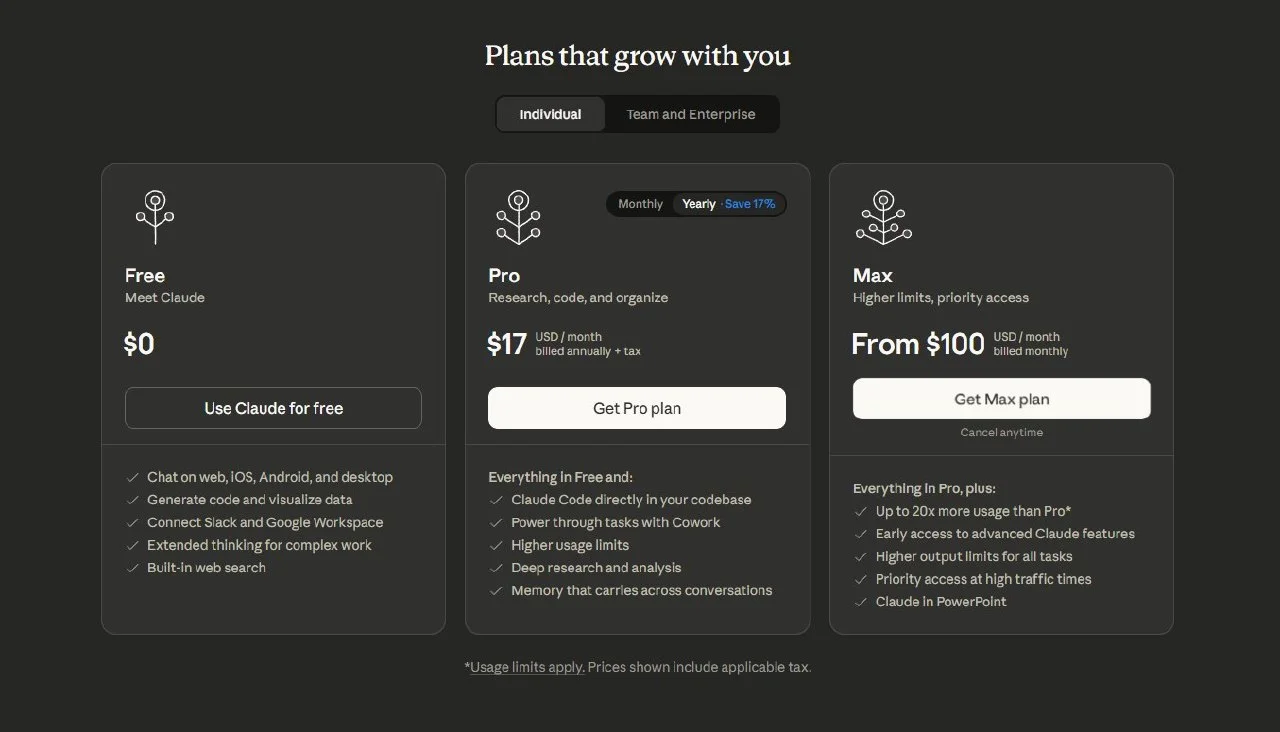Switch billing to Monthly
The image size is (1280, 732).
[640, 204]
